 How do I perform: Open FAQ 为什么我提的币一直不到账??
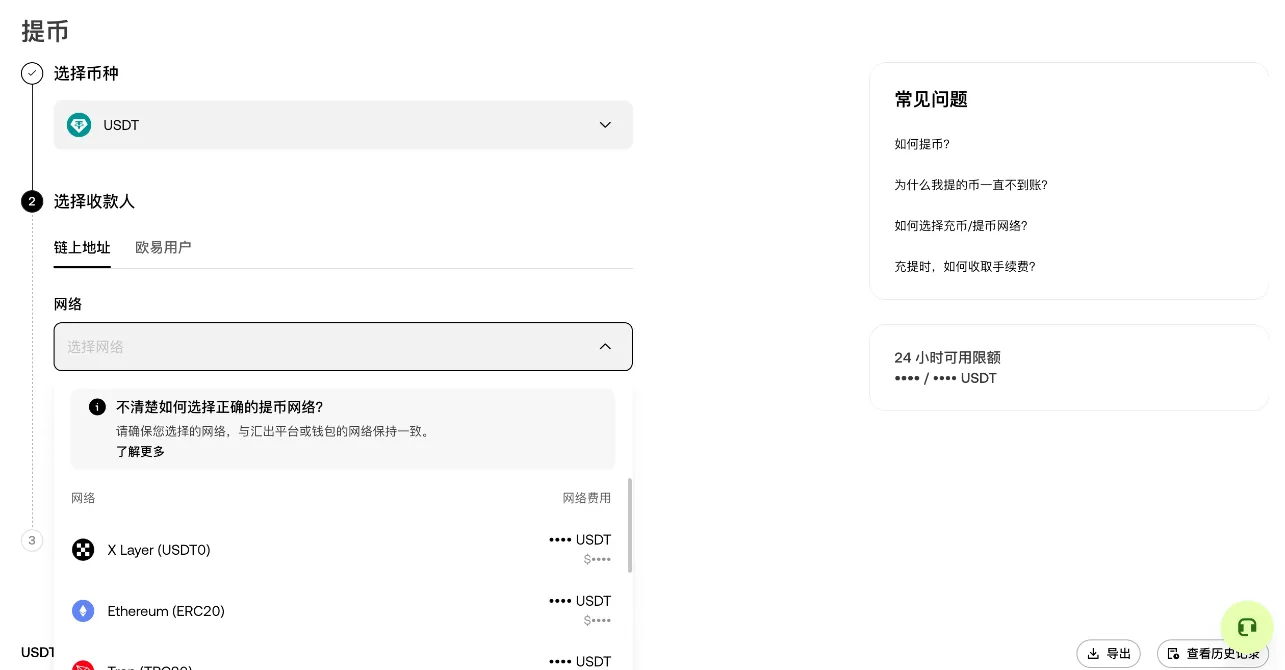point(971,185)
